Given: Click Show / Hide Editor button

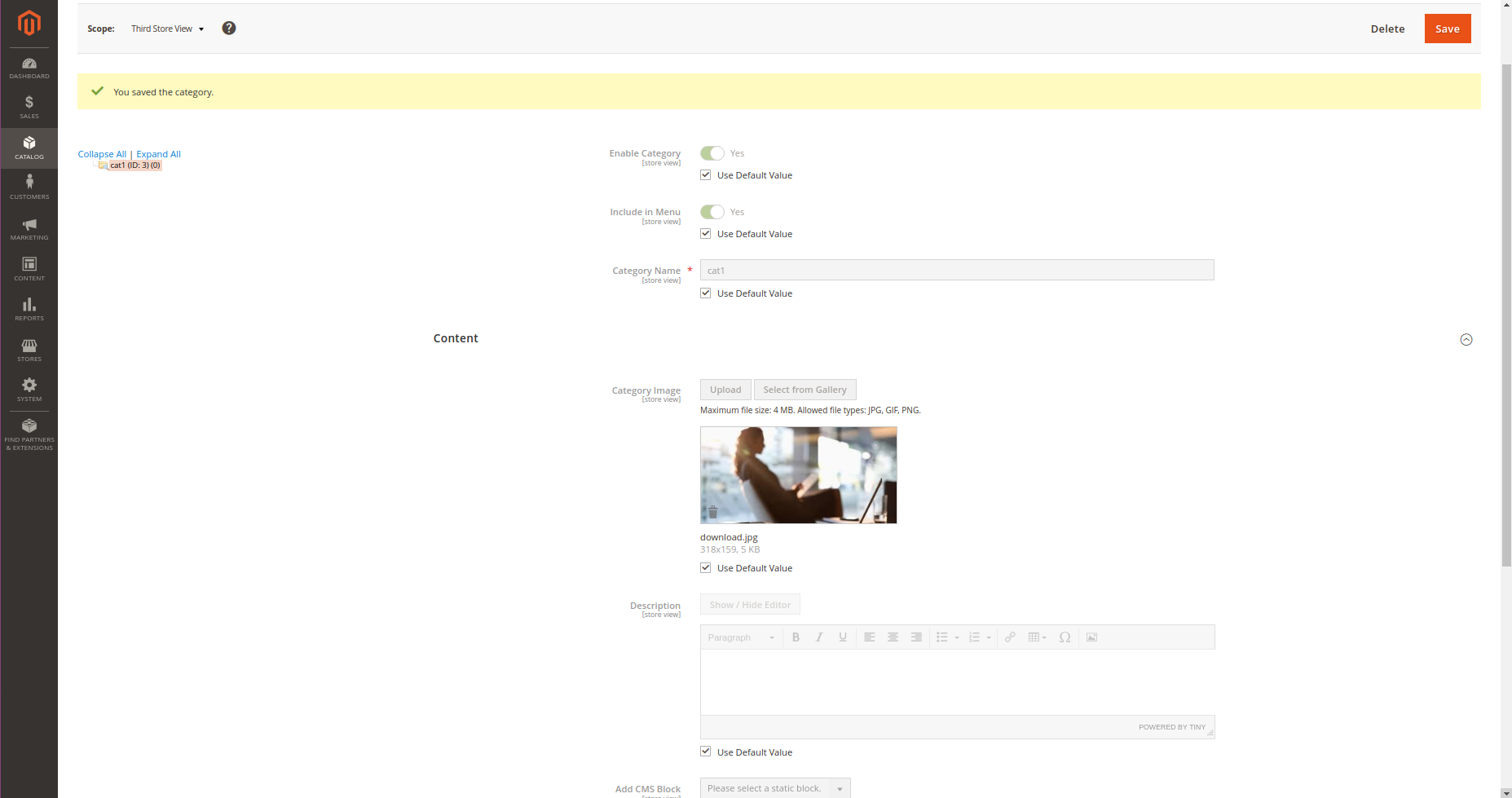Looking at the screenshot, I should pyautogui.click(x=750, y=605).
